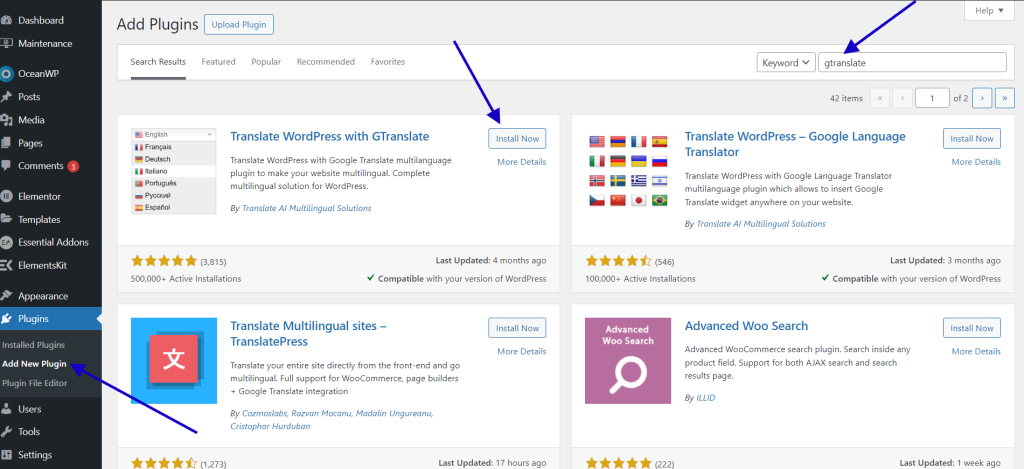Screen dimensions: 1024x469
Task: Install the TranslatePress plugin
Action: [x=517, y=328]
